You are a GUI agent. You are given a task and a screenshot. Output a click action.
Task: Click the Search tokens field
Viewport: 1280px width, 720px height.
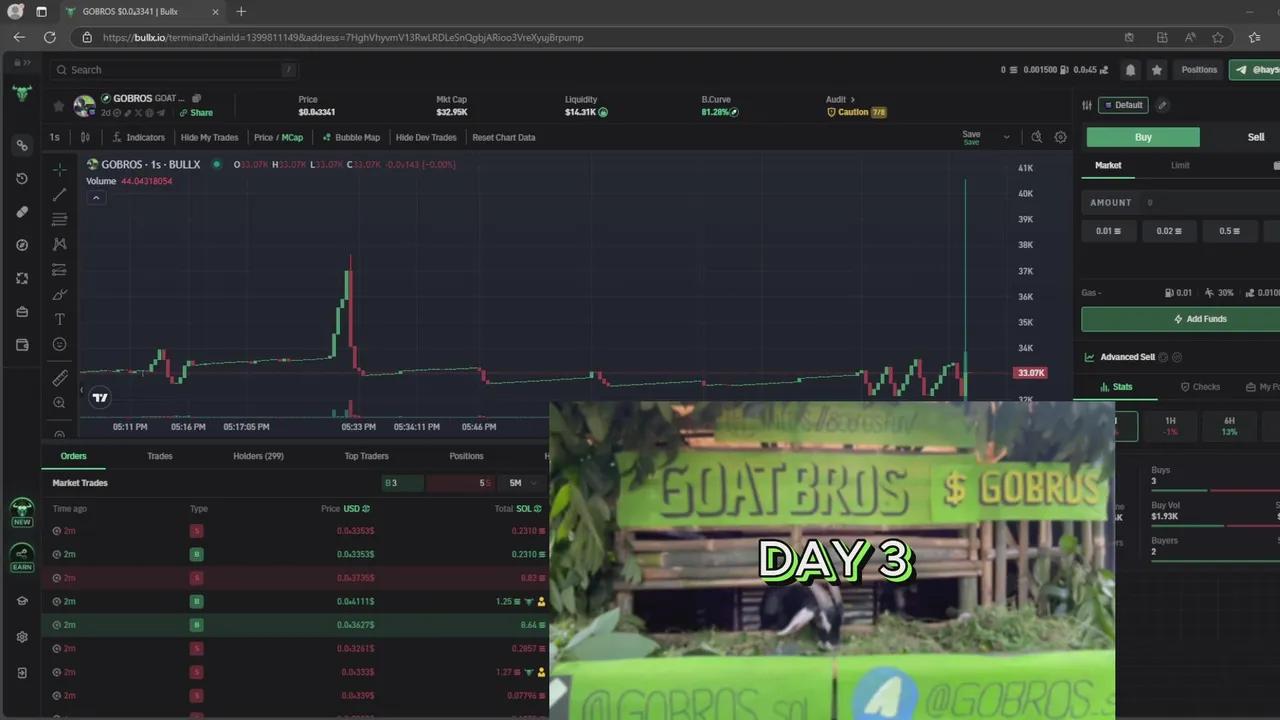[175, 70]
